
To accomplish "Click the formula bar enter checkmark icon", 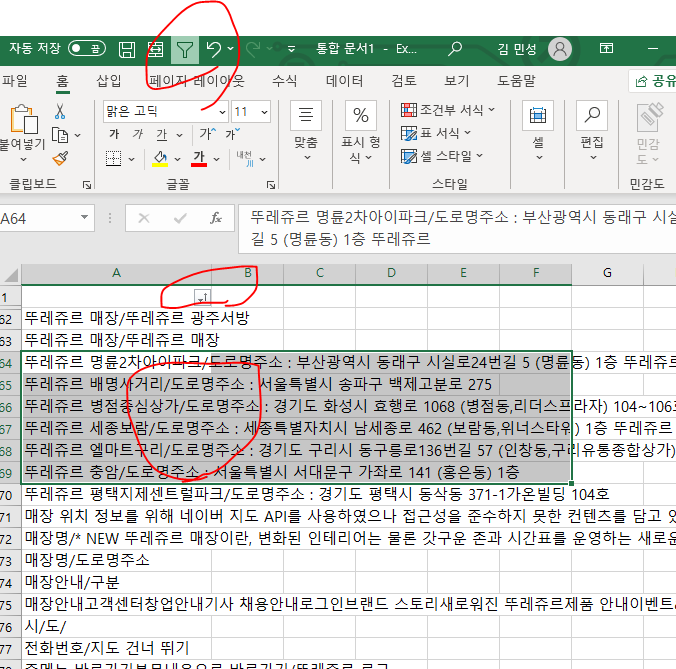I will [x=180, y=218].
